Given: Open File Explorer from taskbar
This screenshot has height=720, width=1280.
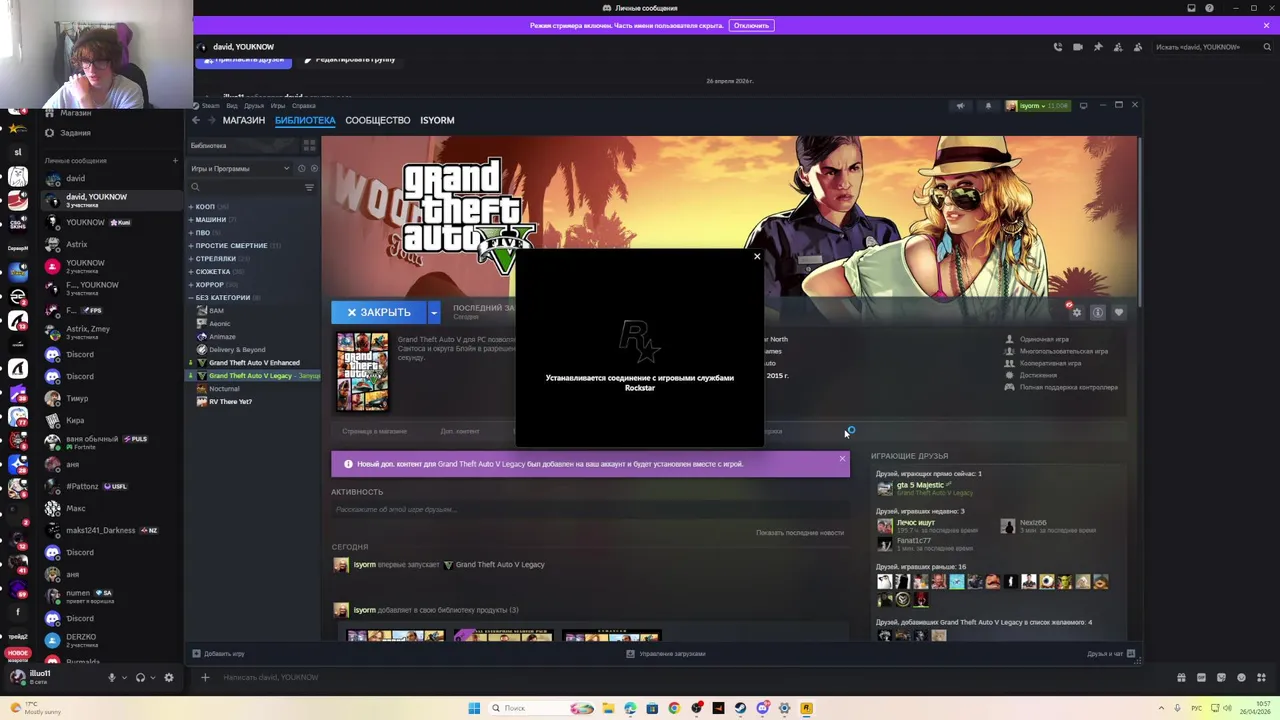Looking at the screenshot, I should [608, 708].
